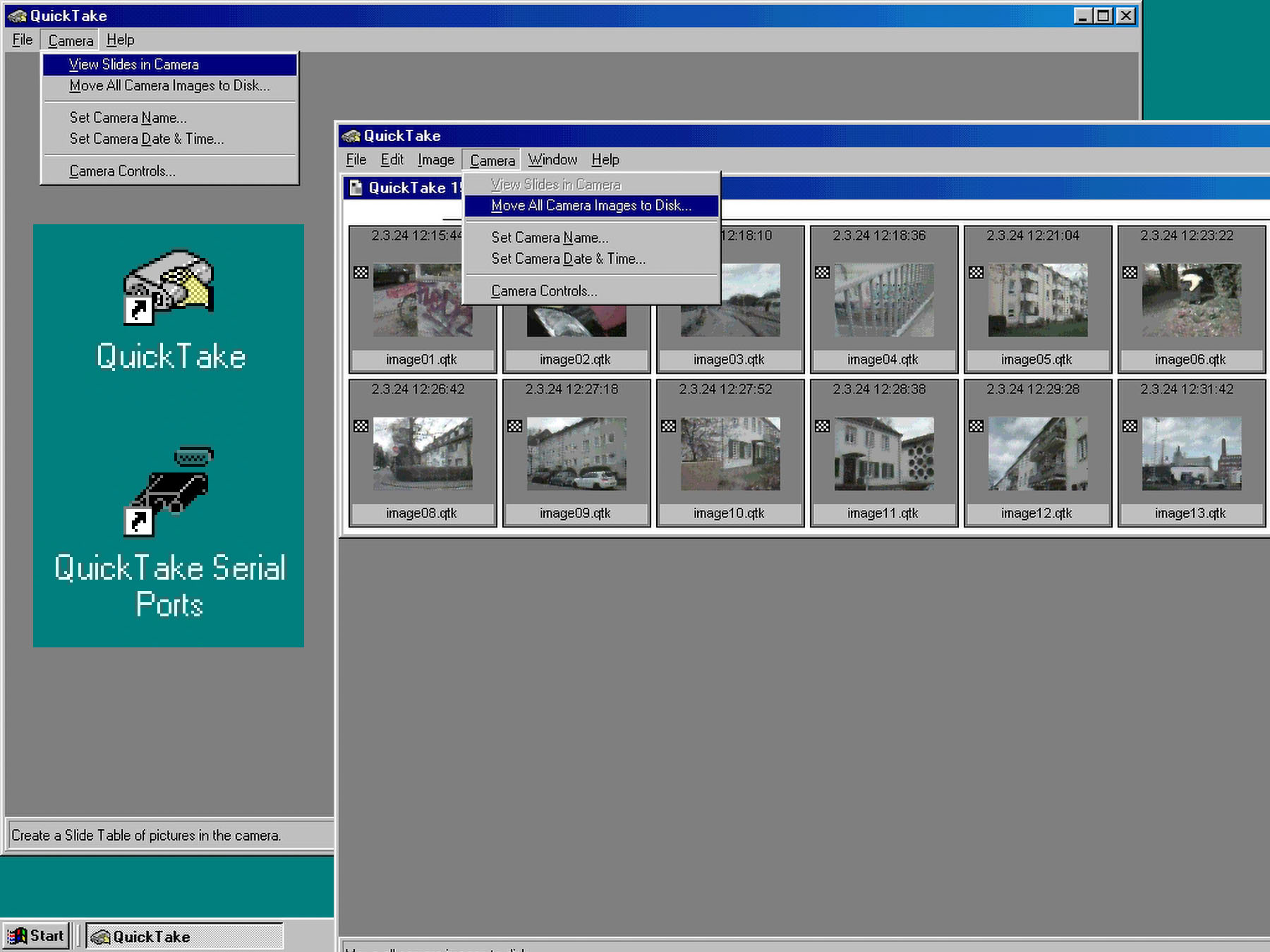Click the 2.3.24 12:26:42 timestamp

[x=418, y=389]
